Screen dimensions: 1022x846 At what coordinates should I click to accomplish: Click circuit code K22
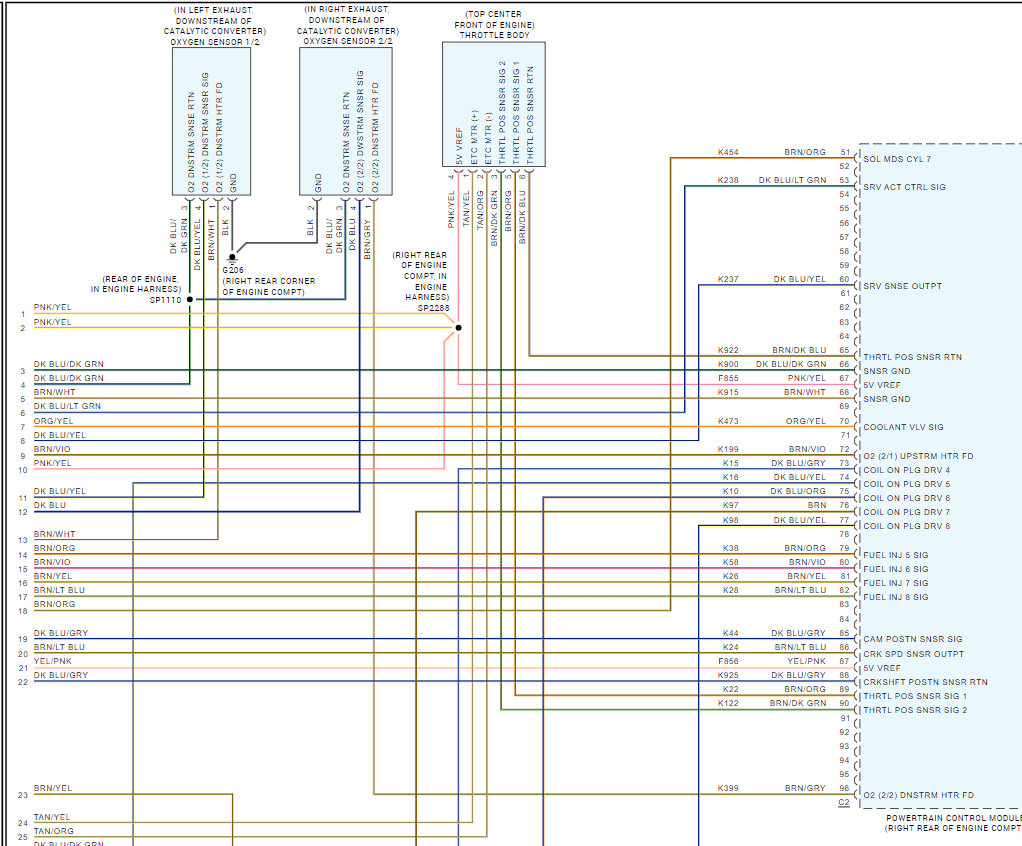click(731, 689)
